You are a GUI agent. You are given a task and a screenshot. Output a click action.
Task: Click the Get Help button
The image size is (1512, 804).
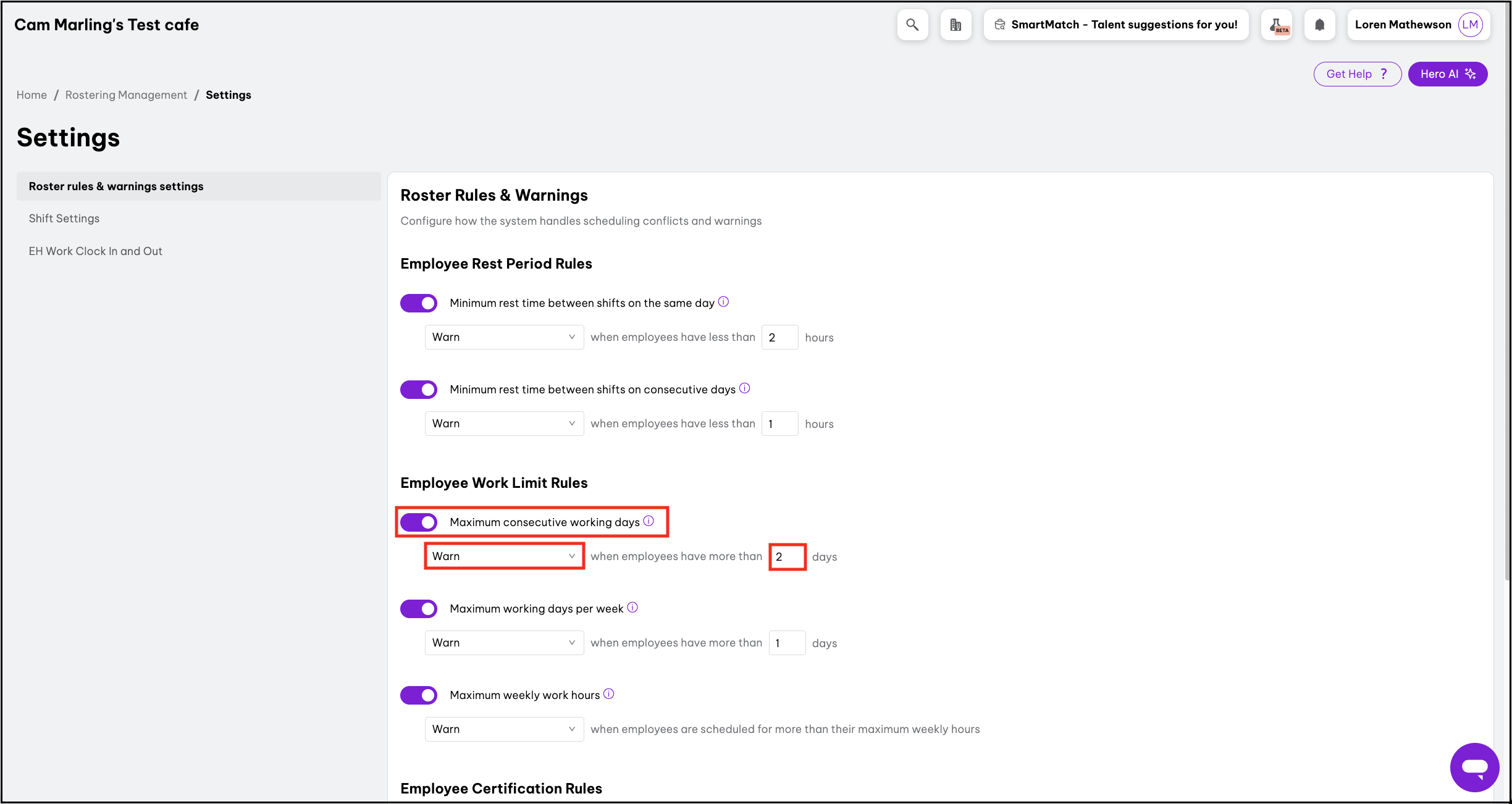point(1357,74)
